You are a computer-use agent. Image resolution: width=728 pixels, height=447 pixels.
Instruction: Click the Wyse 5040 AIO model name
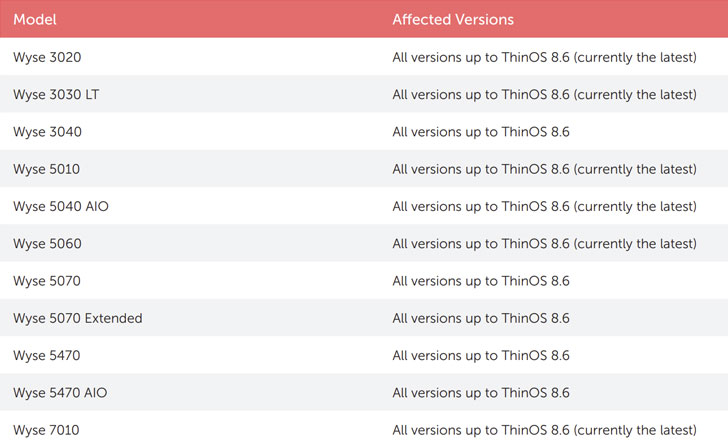coord(58,206)
